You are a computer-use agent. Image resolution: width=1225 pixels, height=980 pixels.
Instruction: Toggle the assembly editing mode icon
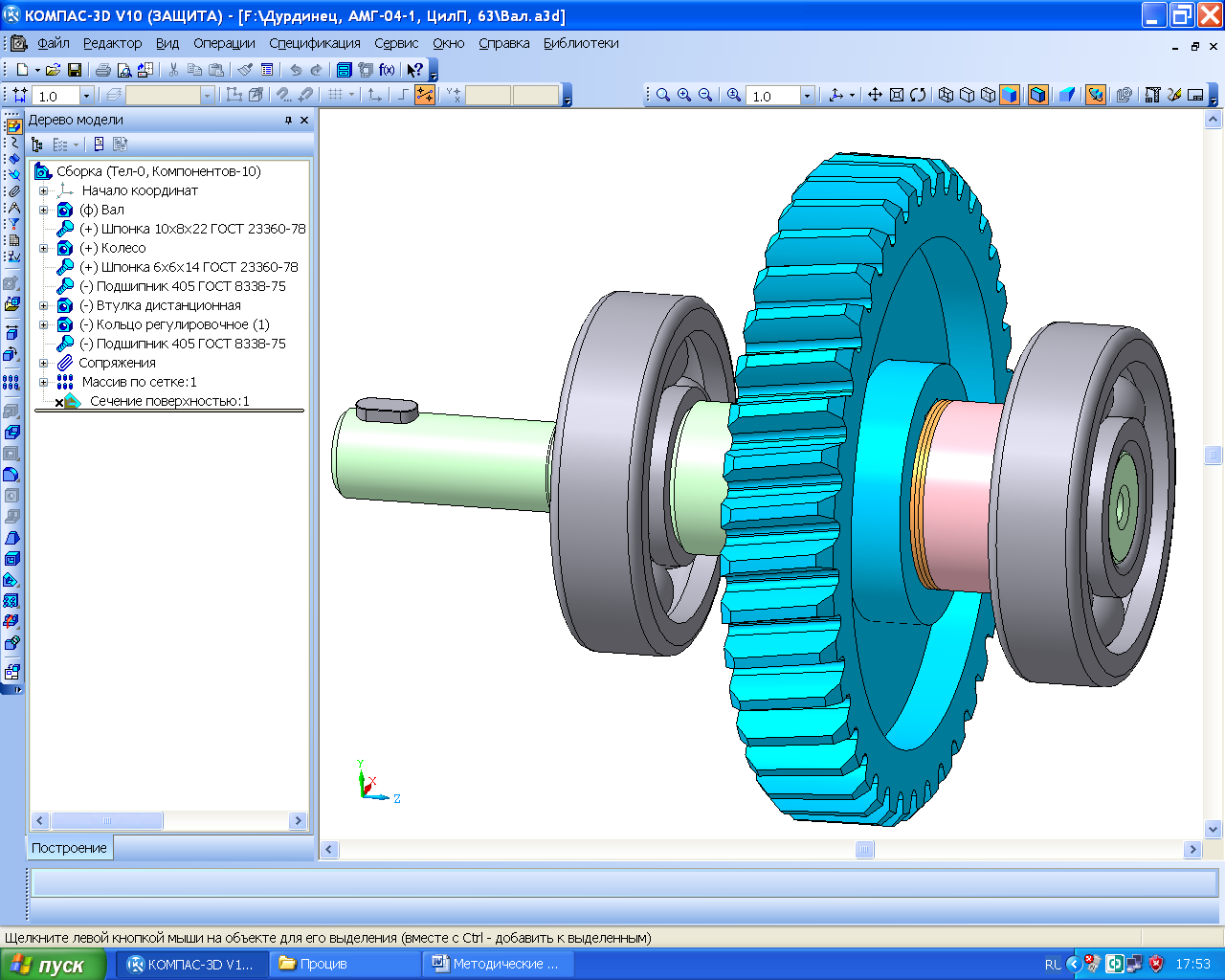(x=13, y=126)
